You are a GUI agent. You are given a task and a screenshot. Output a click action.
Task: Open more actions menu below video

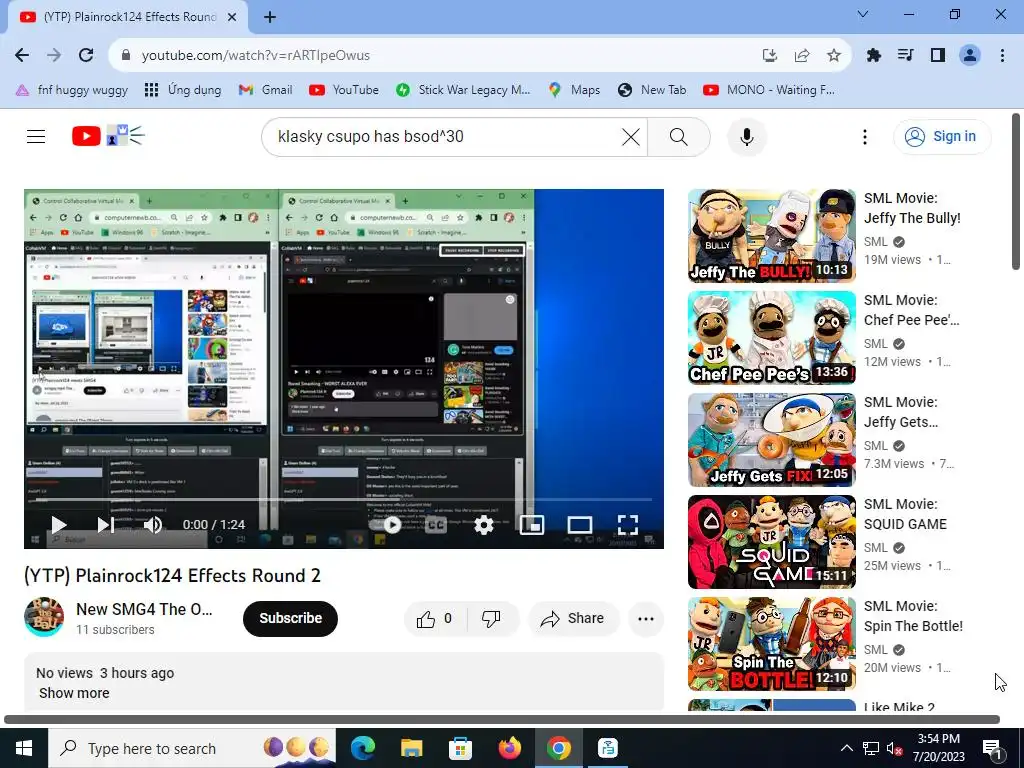pos(645,618)
